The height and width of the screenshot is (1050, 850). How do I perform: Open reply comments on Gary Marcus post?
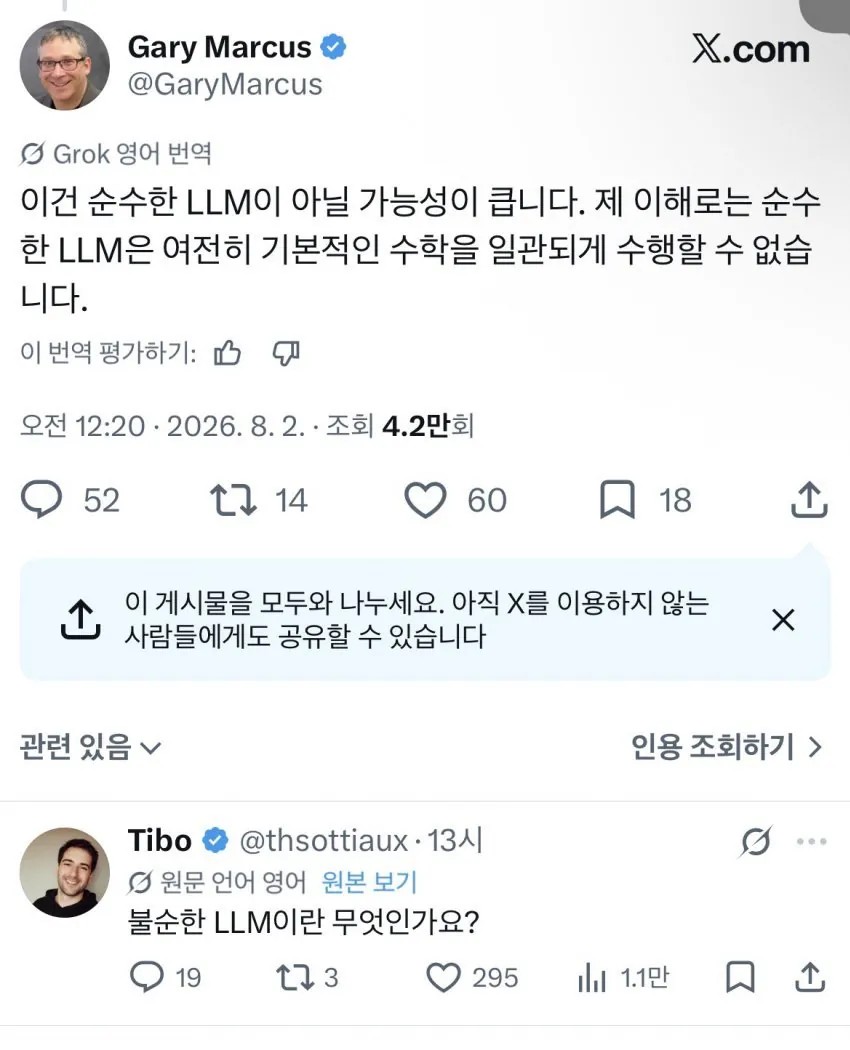coord(42,500)
